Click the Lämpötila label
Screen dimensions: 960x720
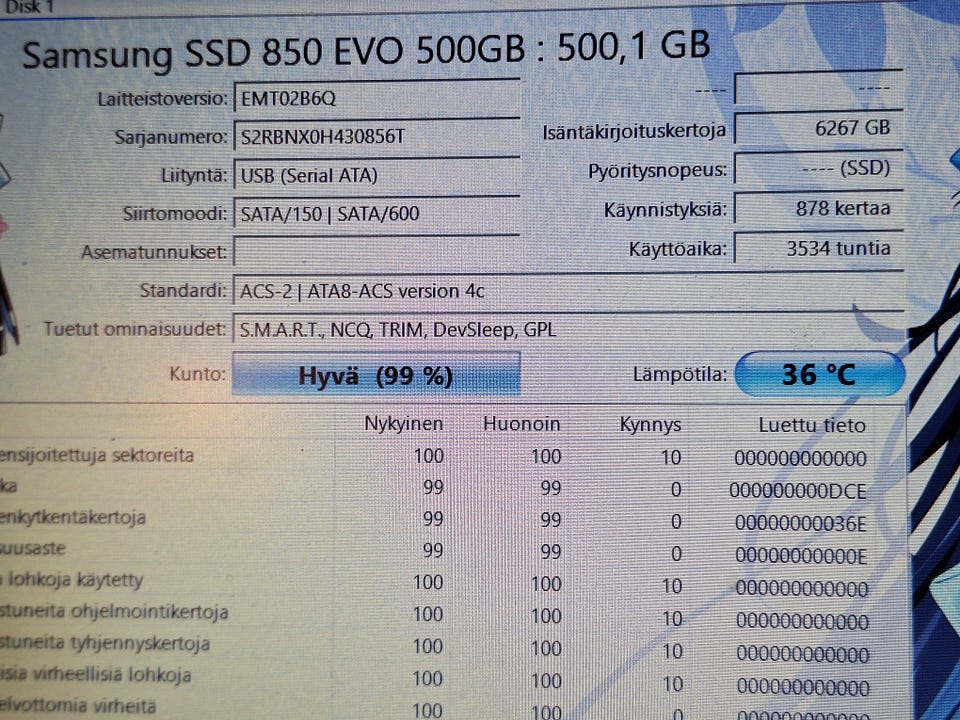(680, 374)
